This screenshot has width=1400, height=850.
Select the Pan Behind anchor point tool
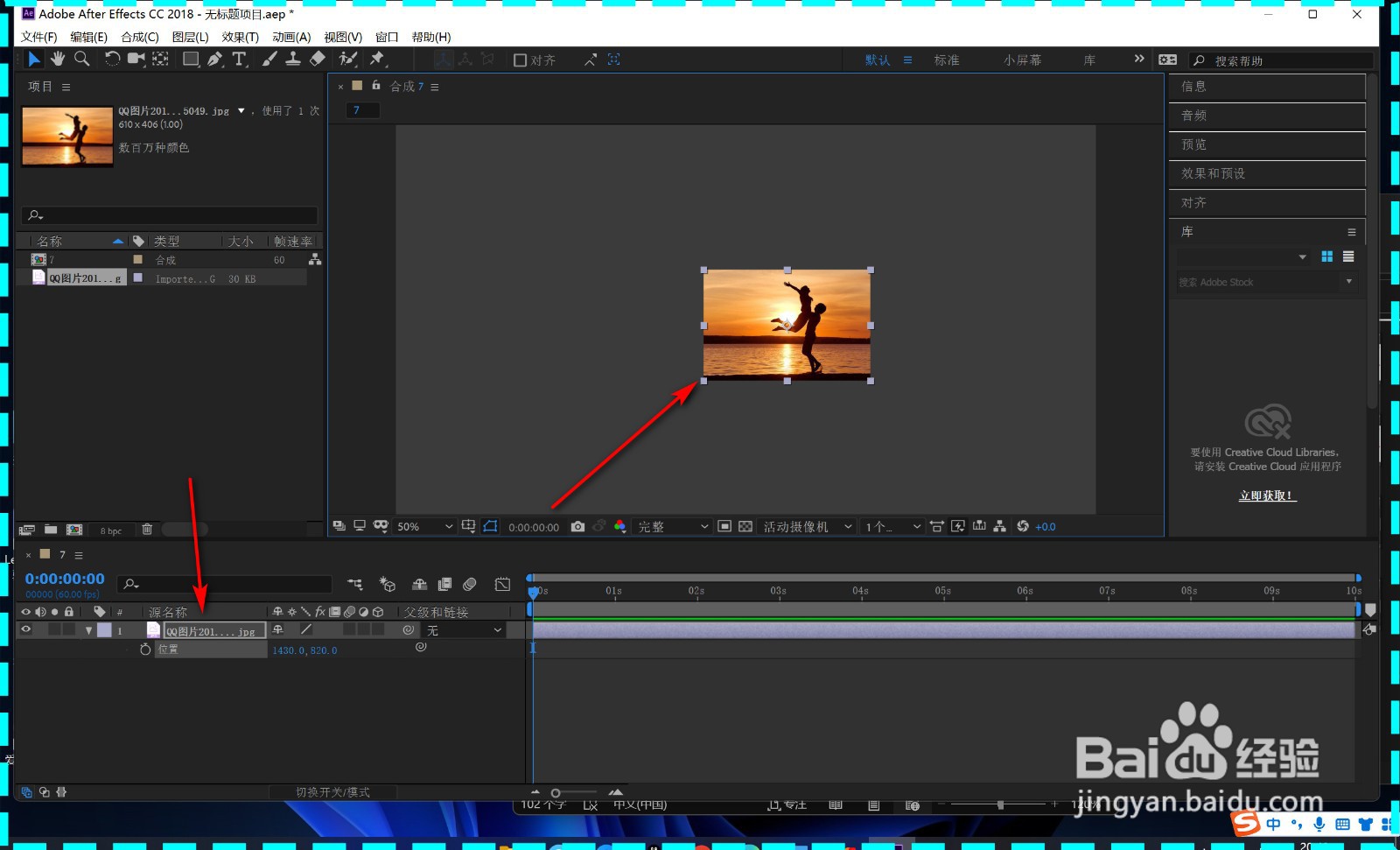click(x=161, y=59)
